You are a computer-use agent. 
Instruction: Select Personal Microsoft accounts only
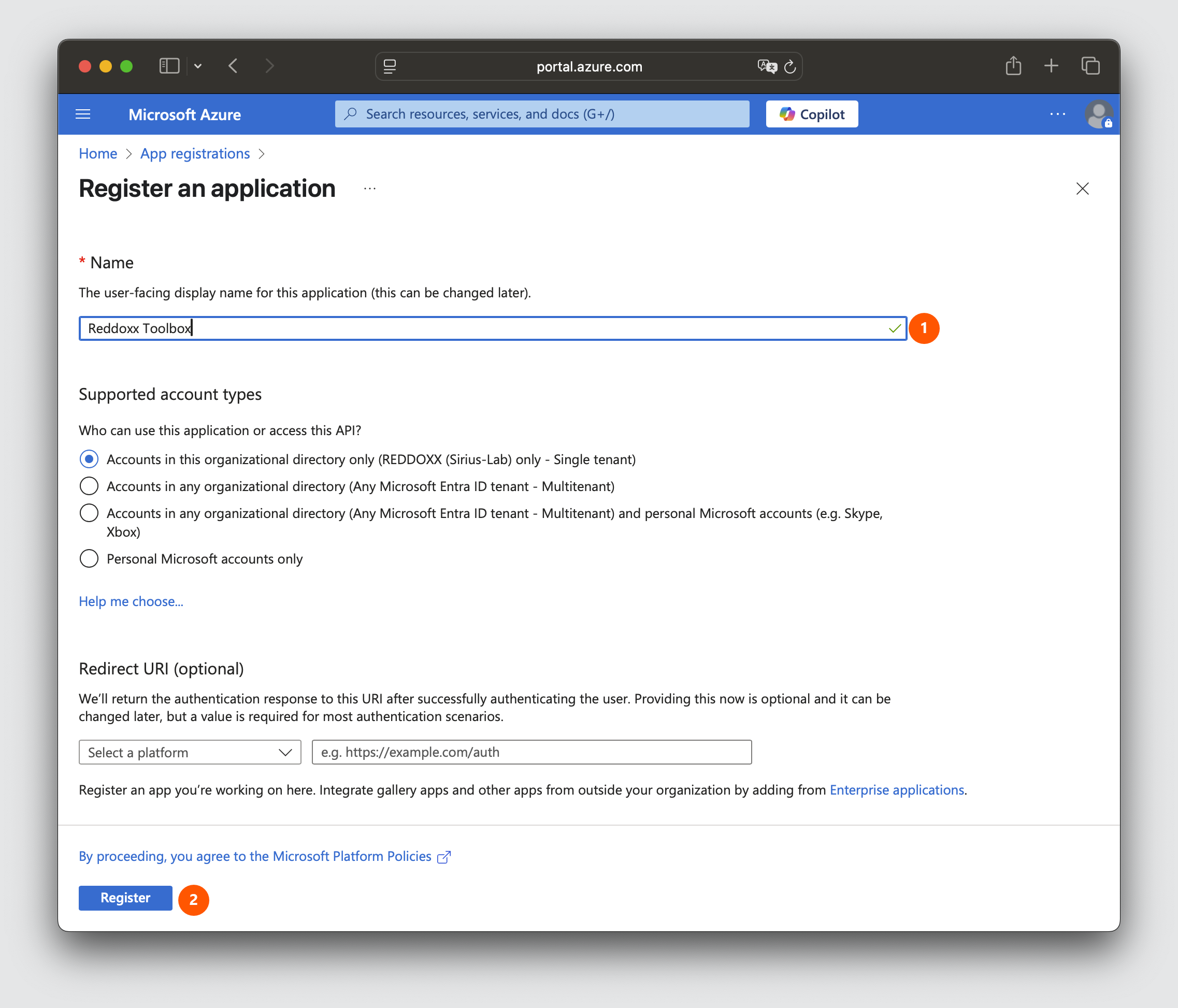(x=89, y=559)
